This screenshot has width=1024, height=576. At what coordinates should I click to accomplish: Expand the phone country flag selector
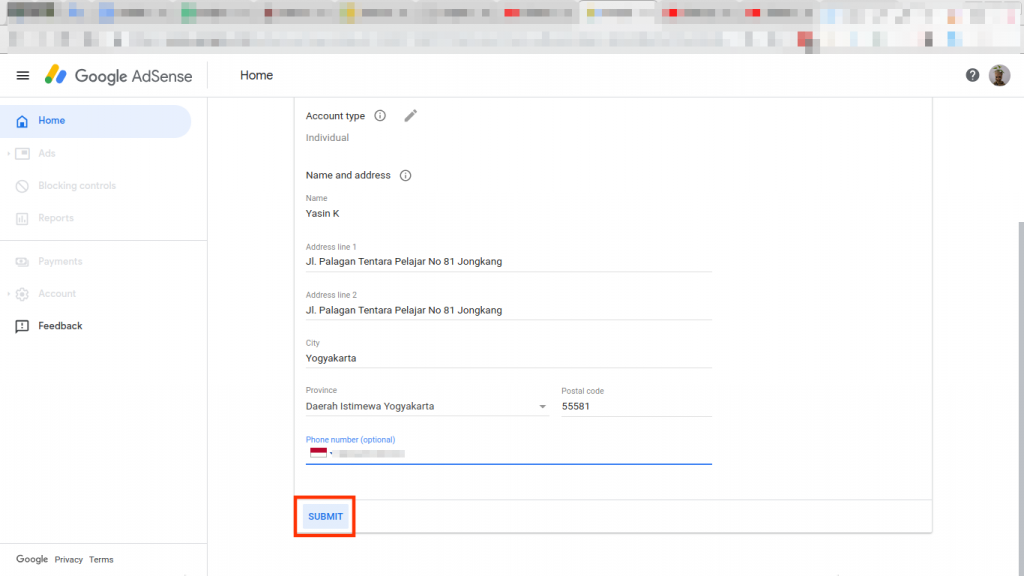coord(318,452)
